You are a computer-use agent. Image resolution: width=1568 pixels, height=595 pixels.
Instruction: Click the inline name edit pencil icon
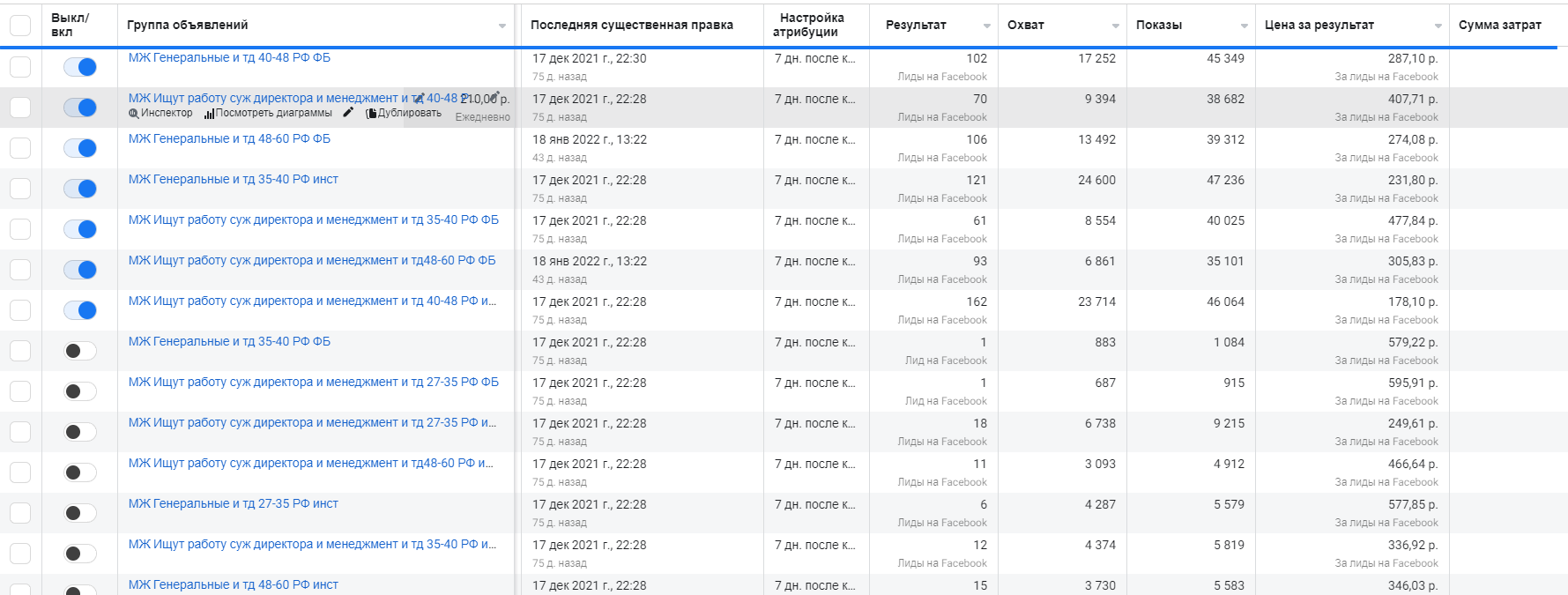pyautogui.click(x=419, y=99)
